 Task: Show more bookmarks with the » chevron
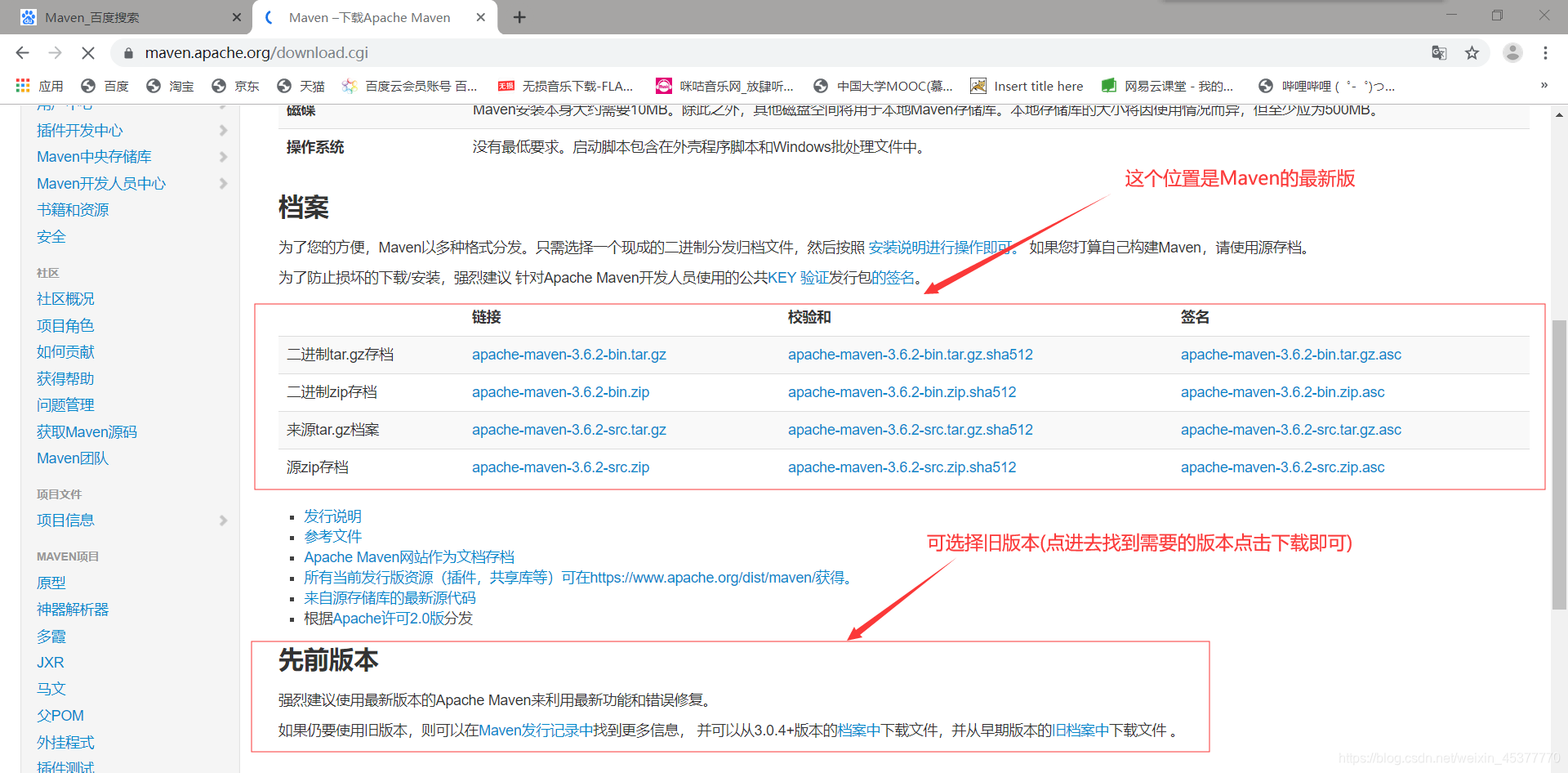[x=1543, y=85]
